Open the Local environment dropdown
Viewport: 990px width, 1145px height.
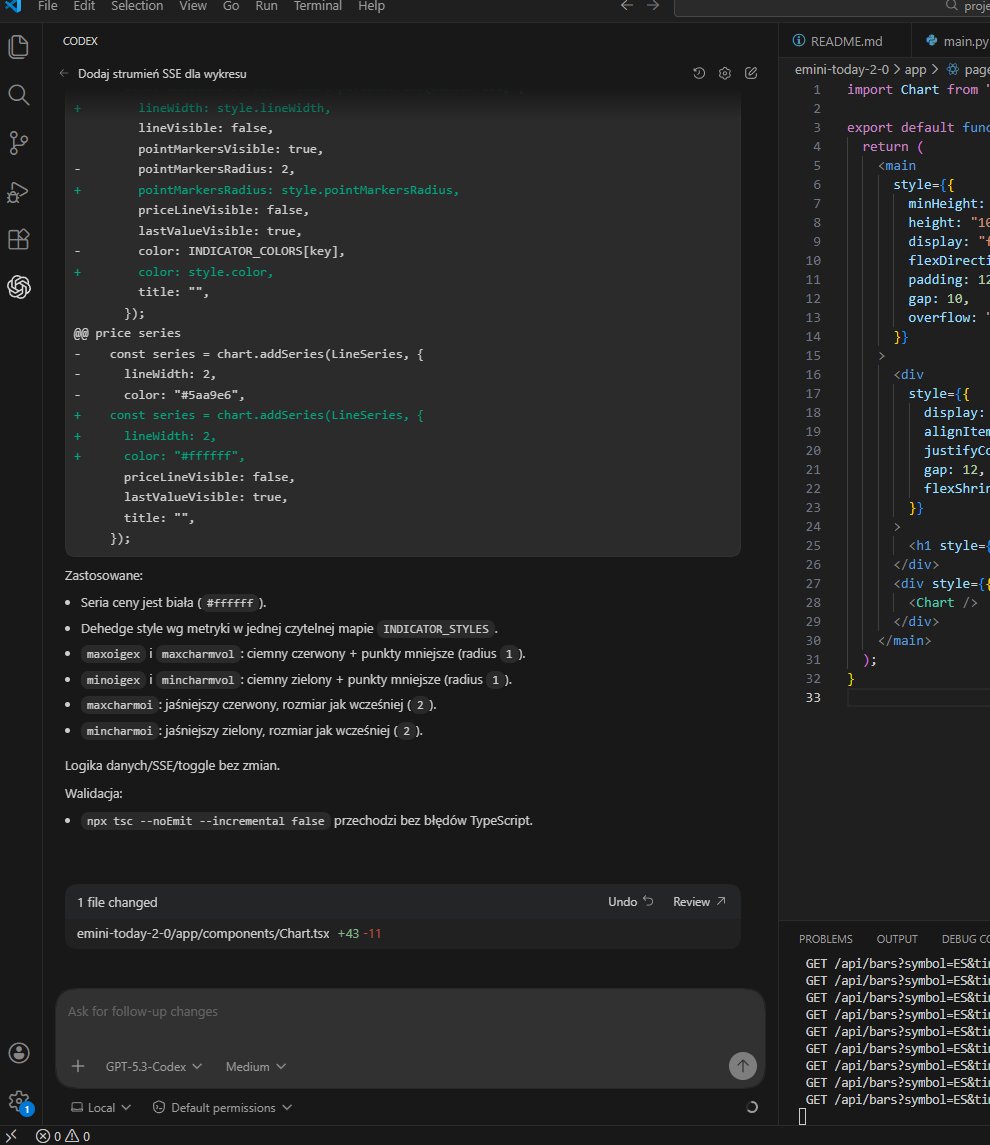click(x=101, y=1108)
